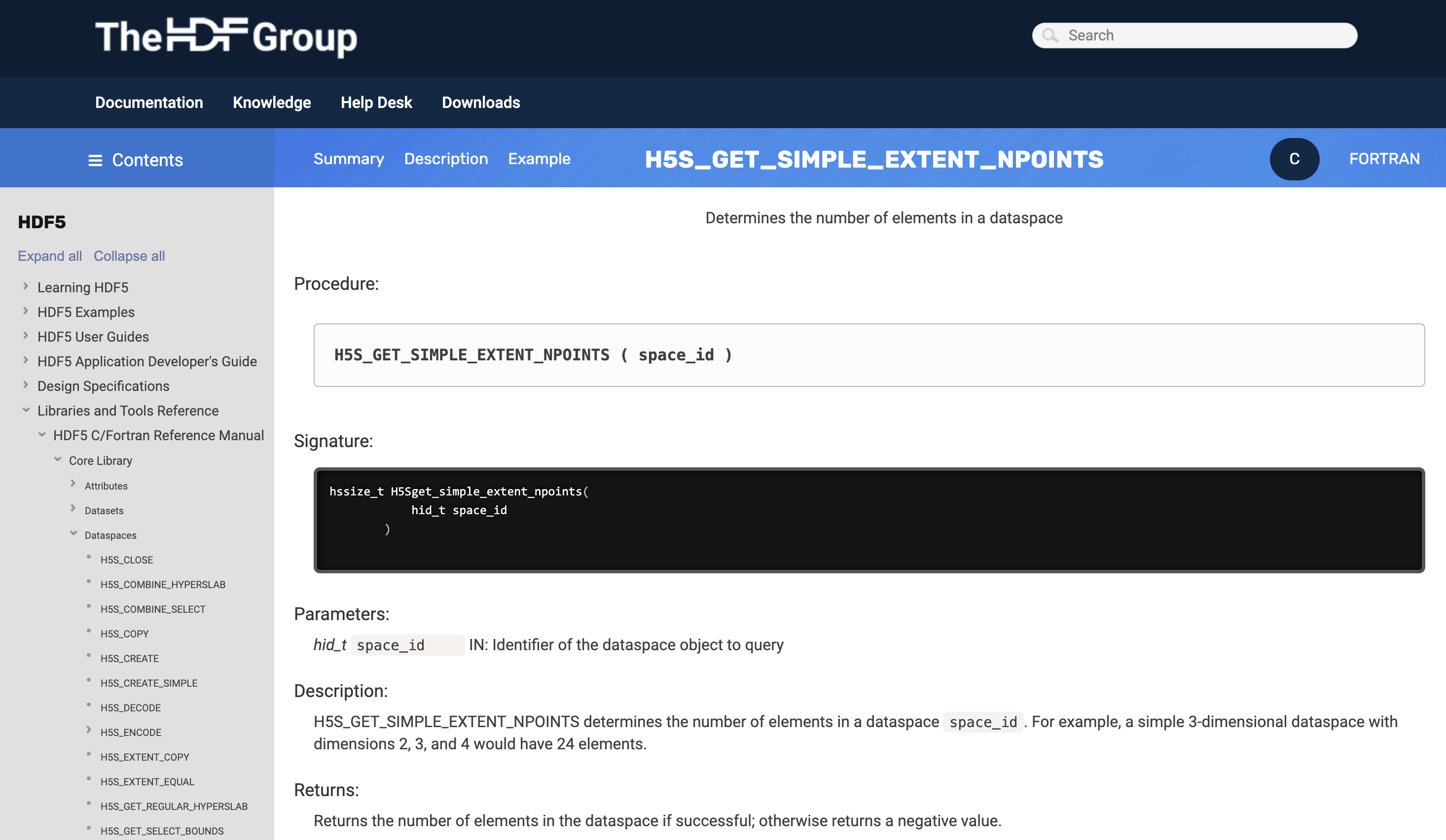Expand the Learning HDF5 section
Viewport: 1446px width, 840px height.
[25, 286]
